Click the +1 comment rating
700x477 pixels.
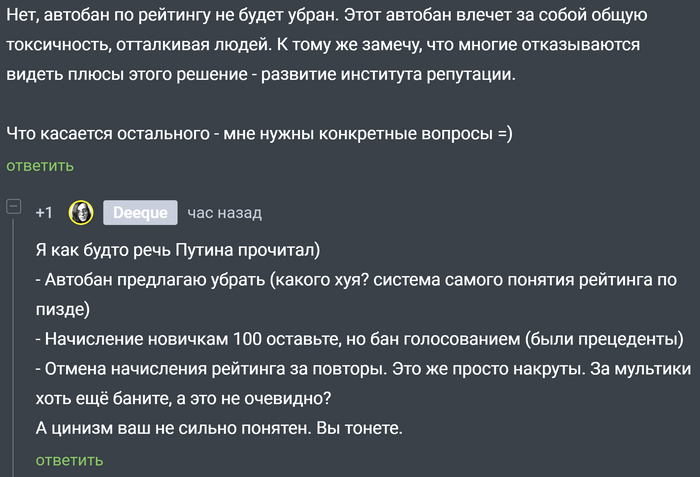coord(44,213)
